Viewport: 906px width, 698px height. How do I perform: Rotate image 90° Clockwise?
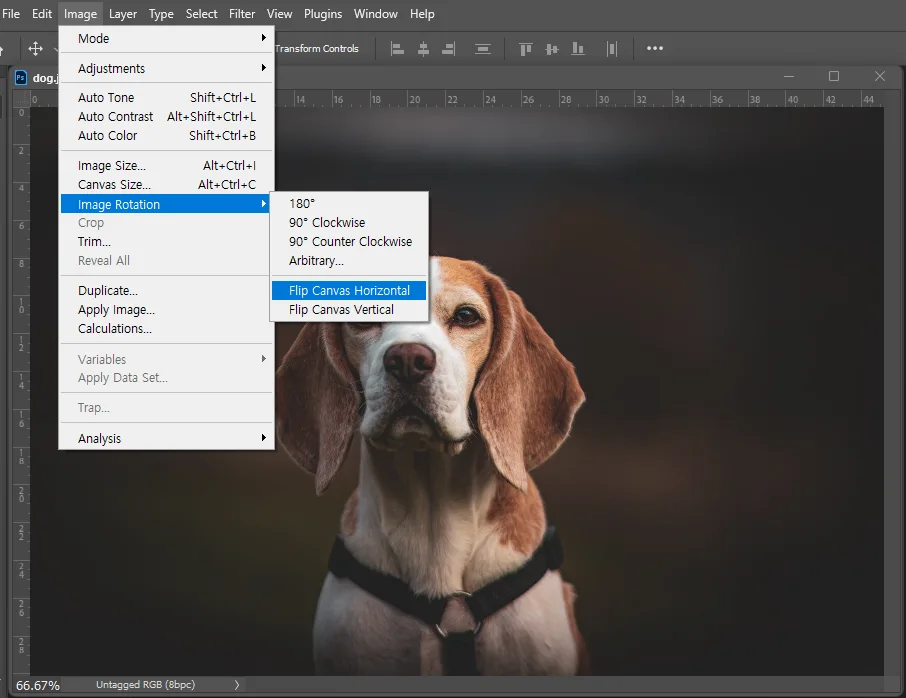tap(349, 222)
